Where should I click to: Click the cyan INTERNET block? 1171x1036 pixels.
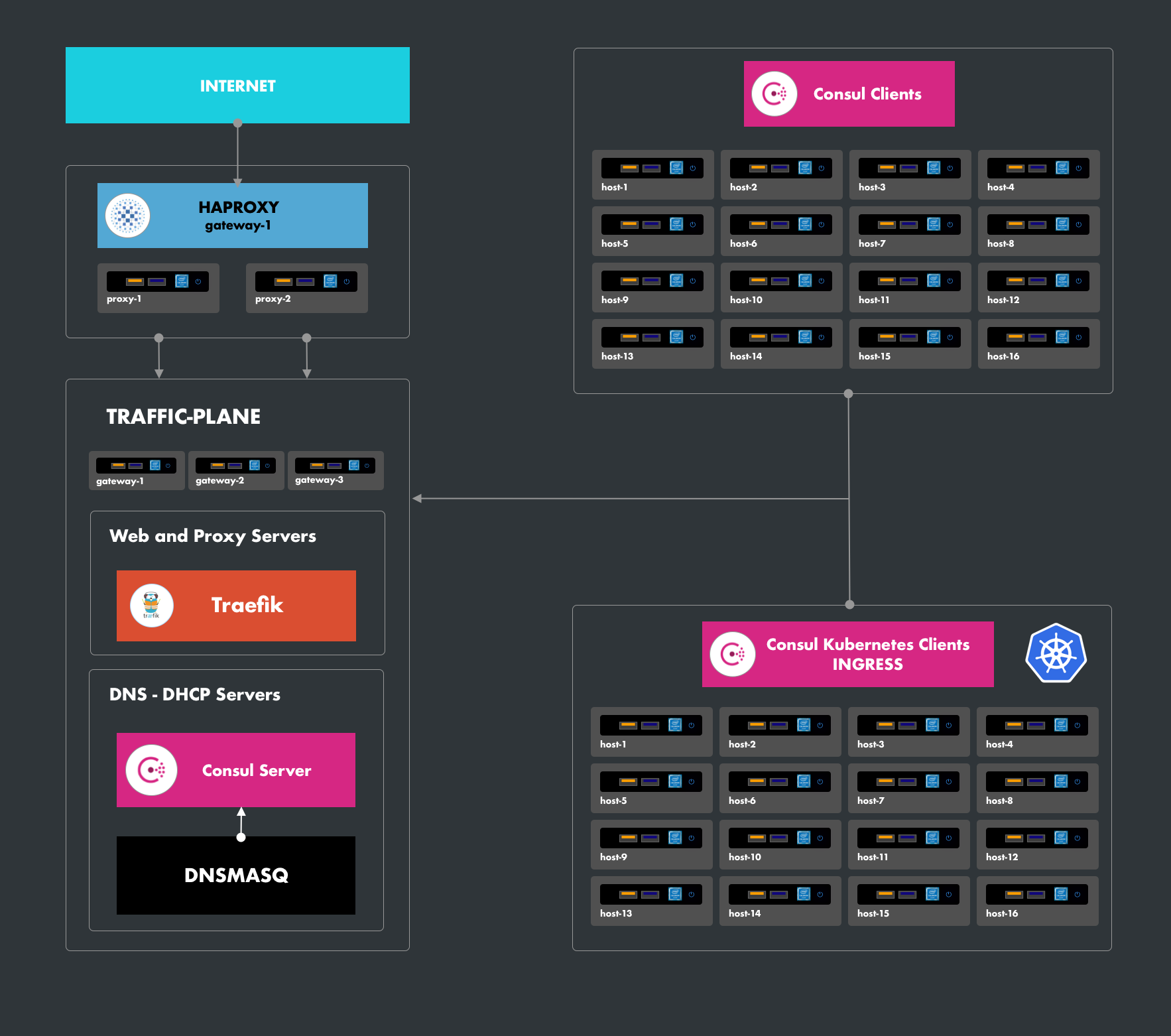237,86
